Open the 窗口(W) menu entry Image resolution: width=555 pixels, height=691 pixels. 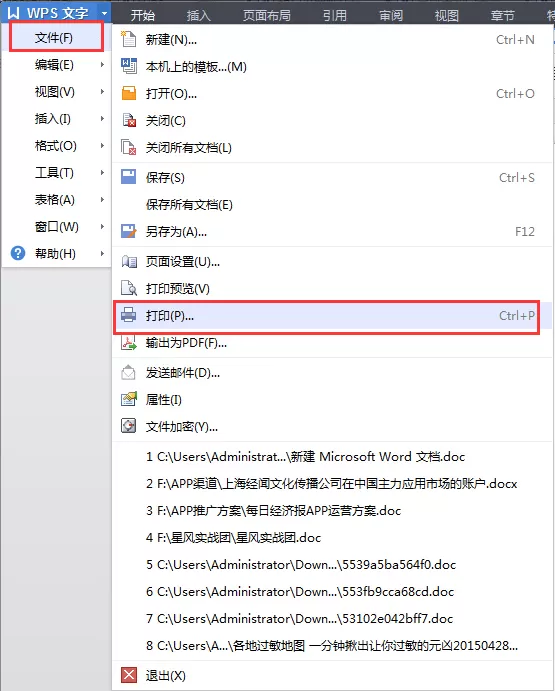coord(56,227)
